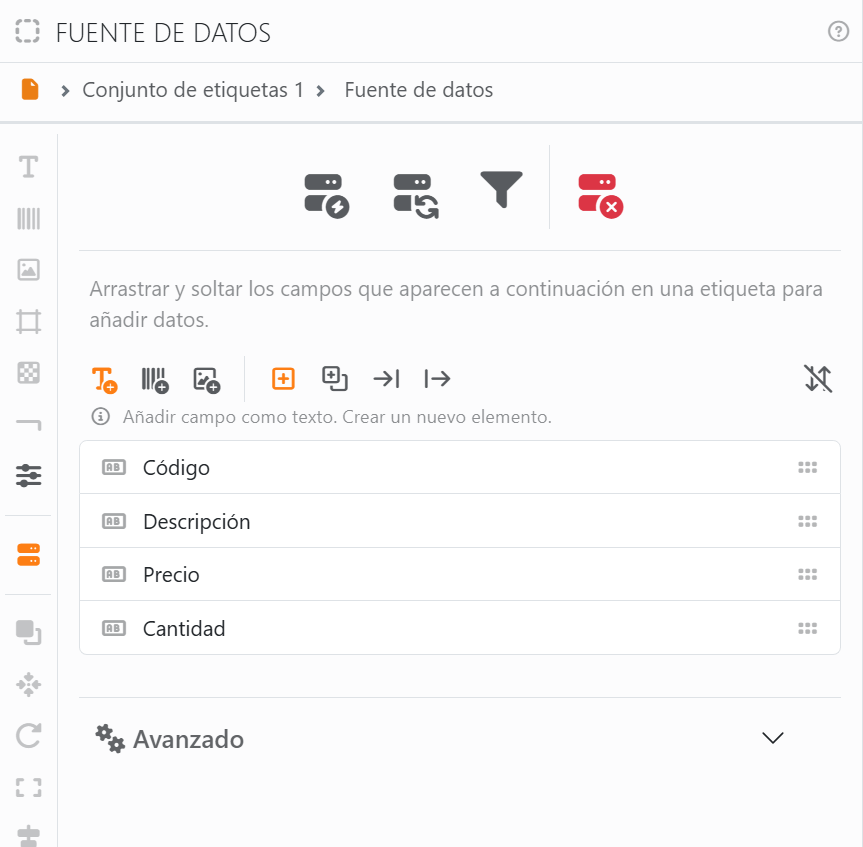
Task: Select the line tool in sidebar
Action: point(29,424)
